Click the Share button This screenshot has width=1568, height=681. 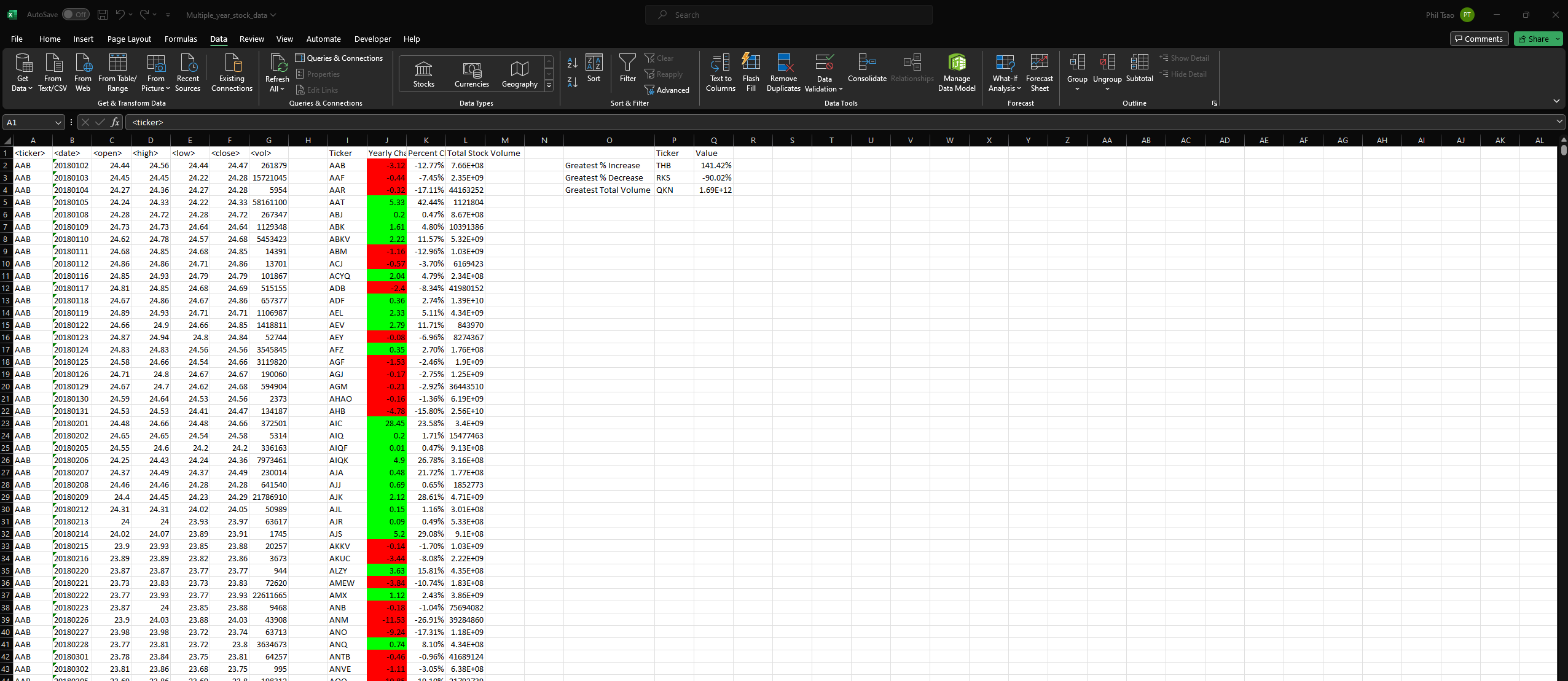click(1533, 39)
